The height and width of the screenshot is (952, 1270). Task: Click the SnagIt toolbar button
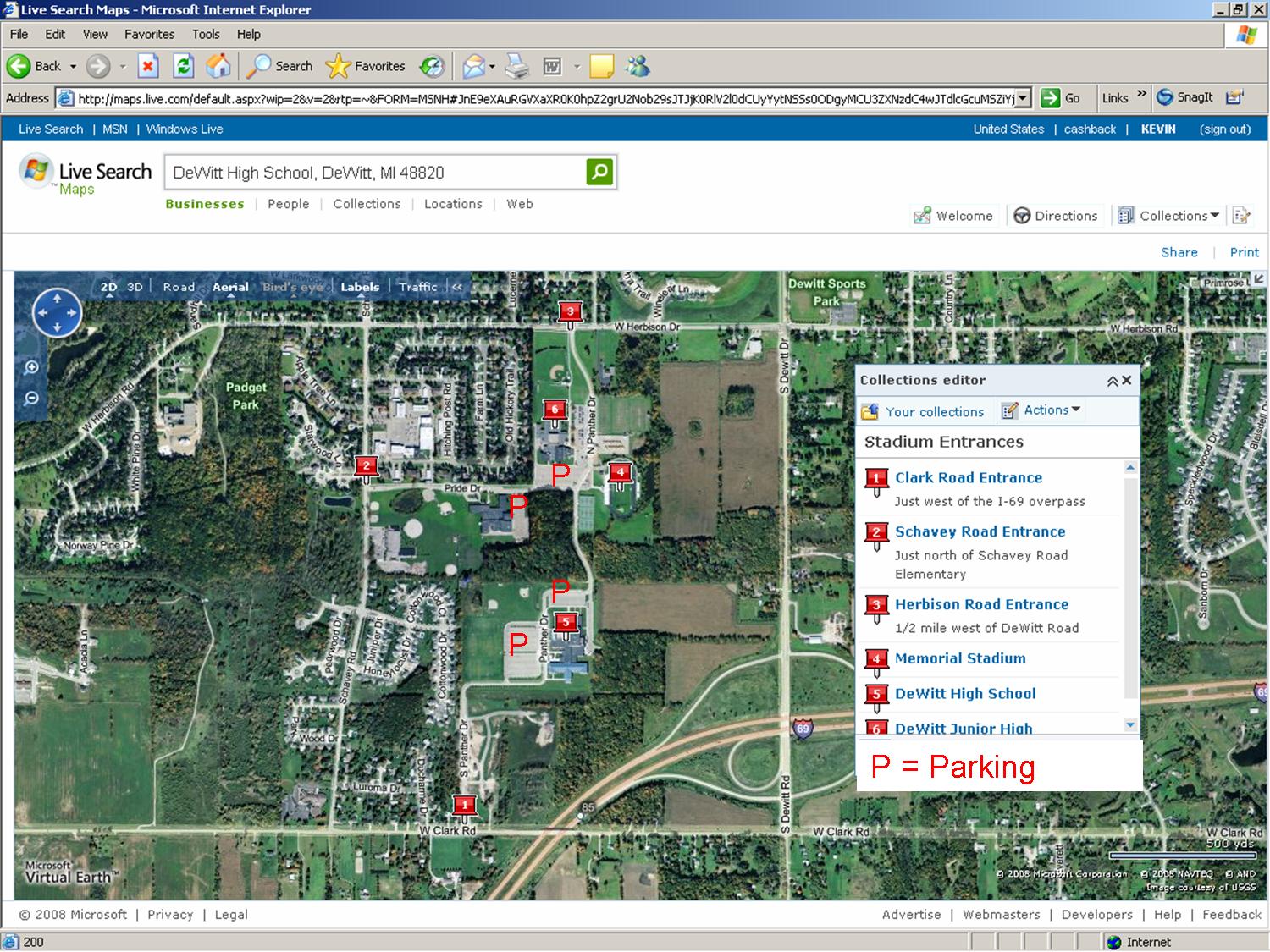(1184, 97)
